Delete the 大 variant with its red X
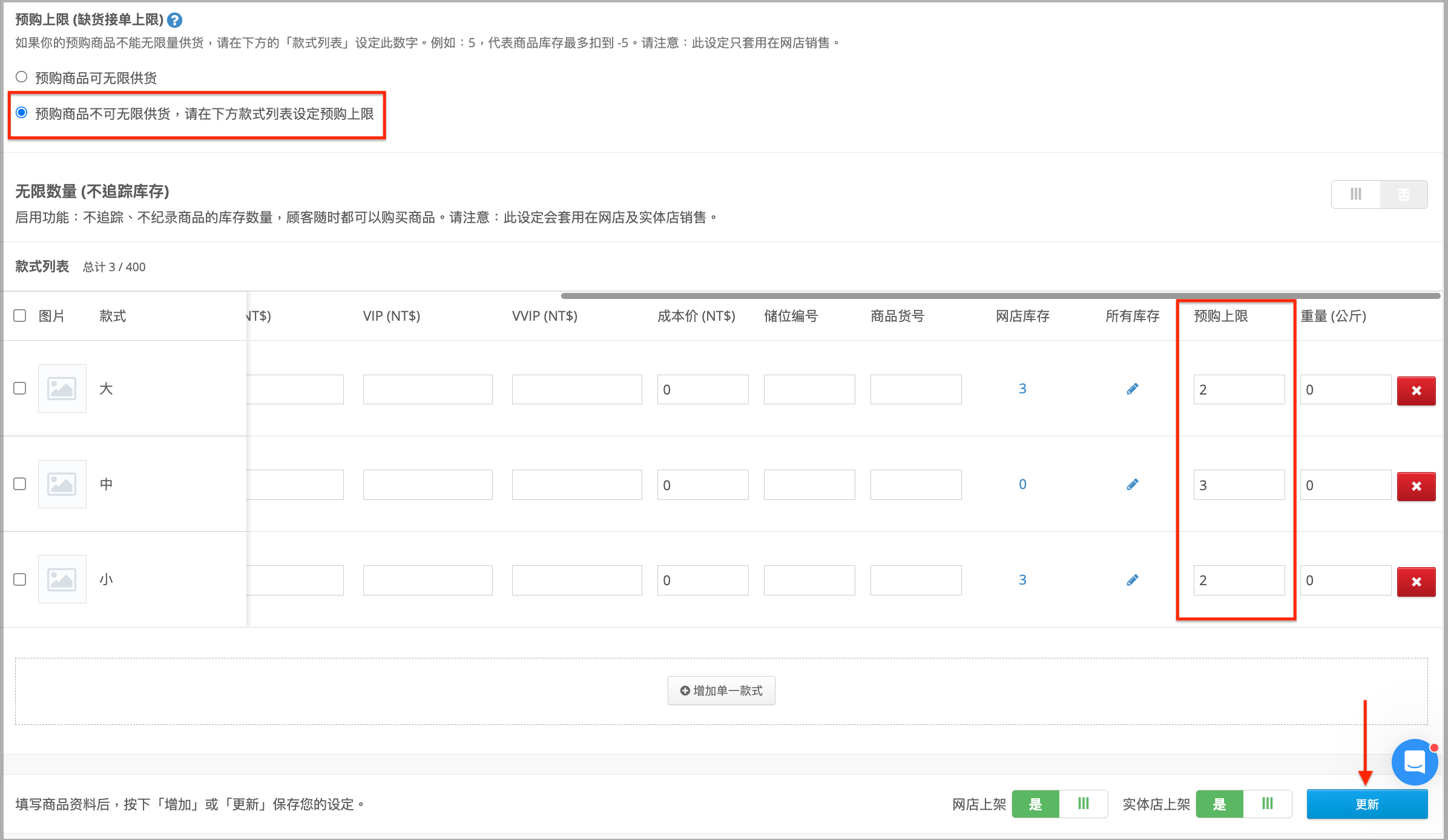 tap(1416, 390)
